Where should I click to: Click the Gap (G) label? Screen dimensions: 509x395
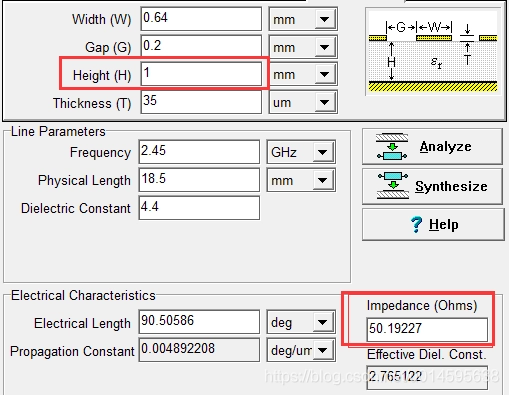click(x=108, y=47)
